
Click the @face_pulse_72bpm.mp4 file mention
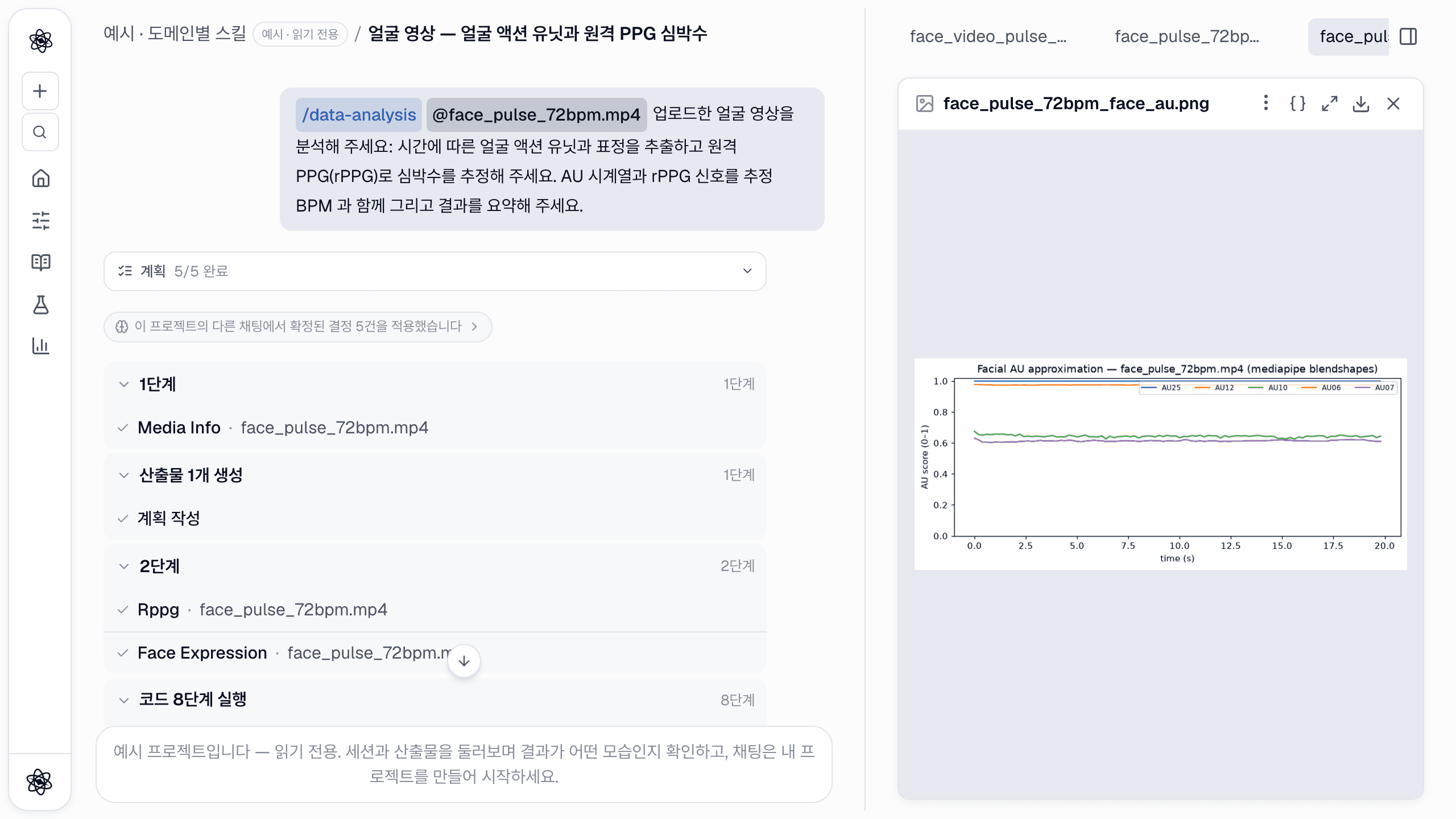tap(536, 115)
